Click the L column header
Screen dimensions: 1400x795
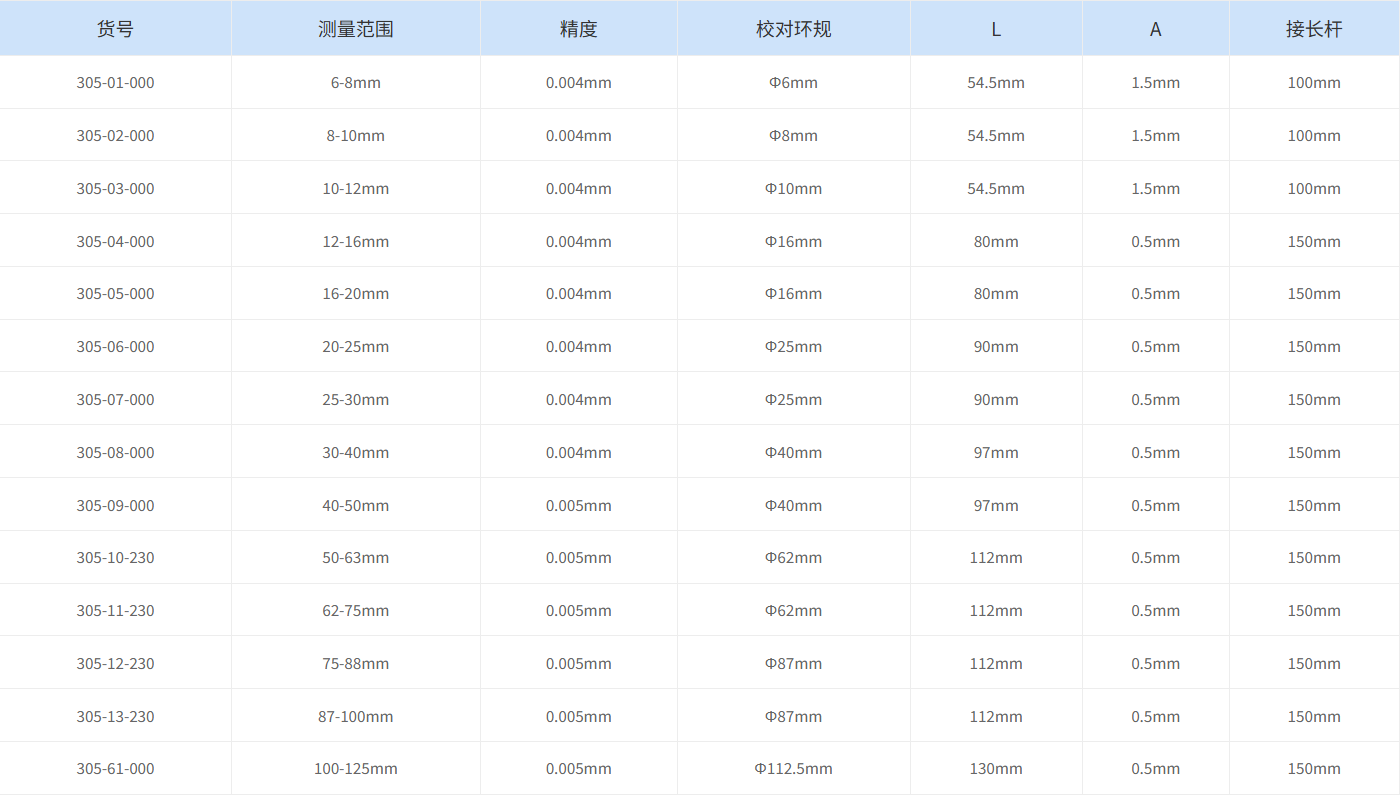tap(995, 28)
